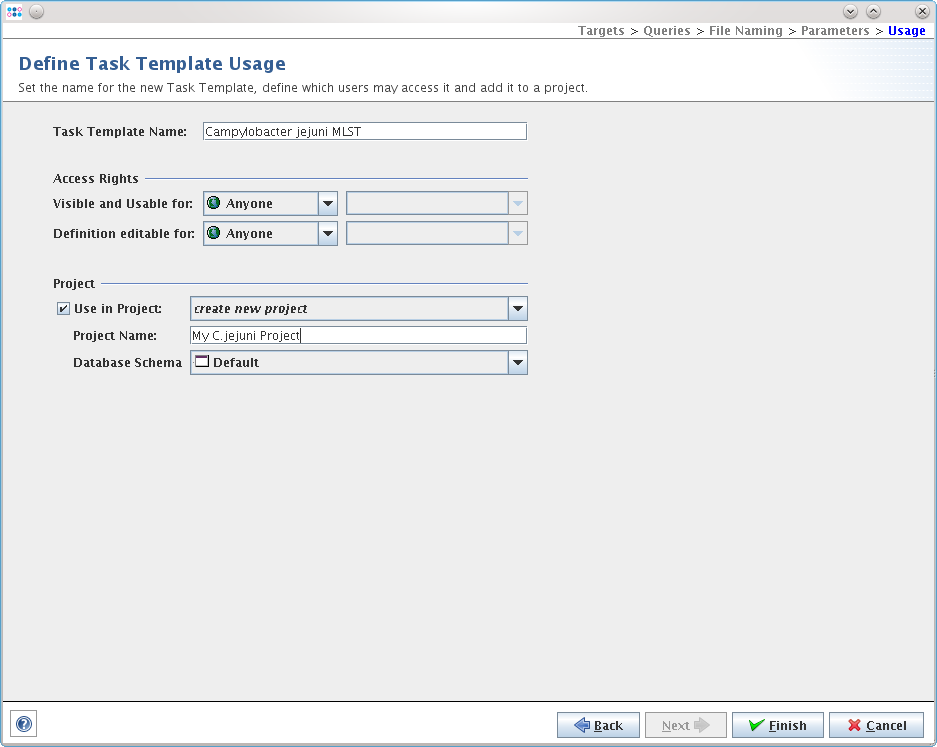Expand the Definition editable for dropdown
This screenshot has width=937, height=747.
coord(328,234)
